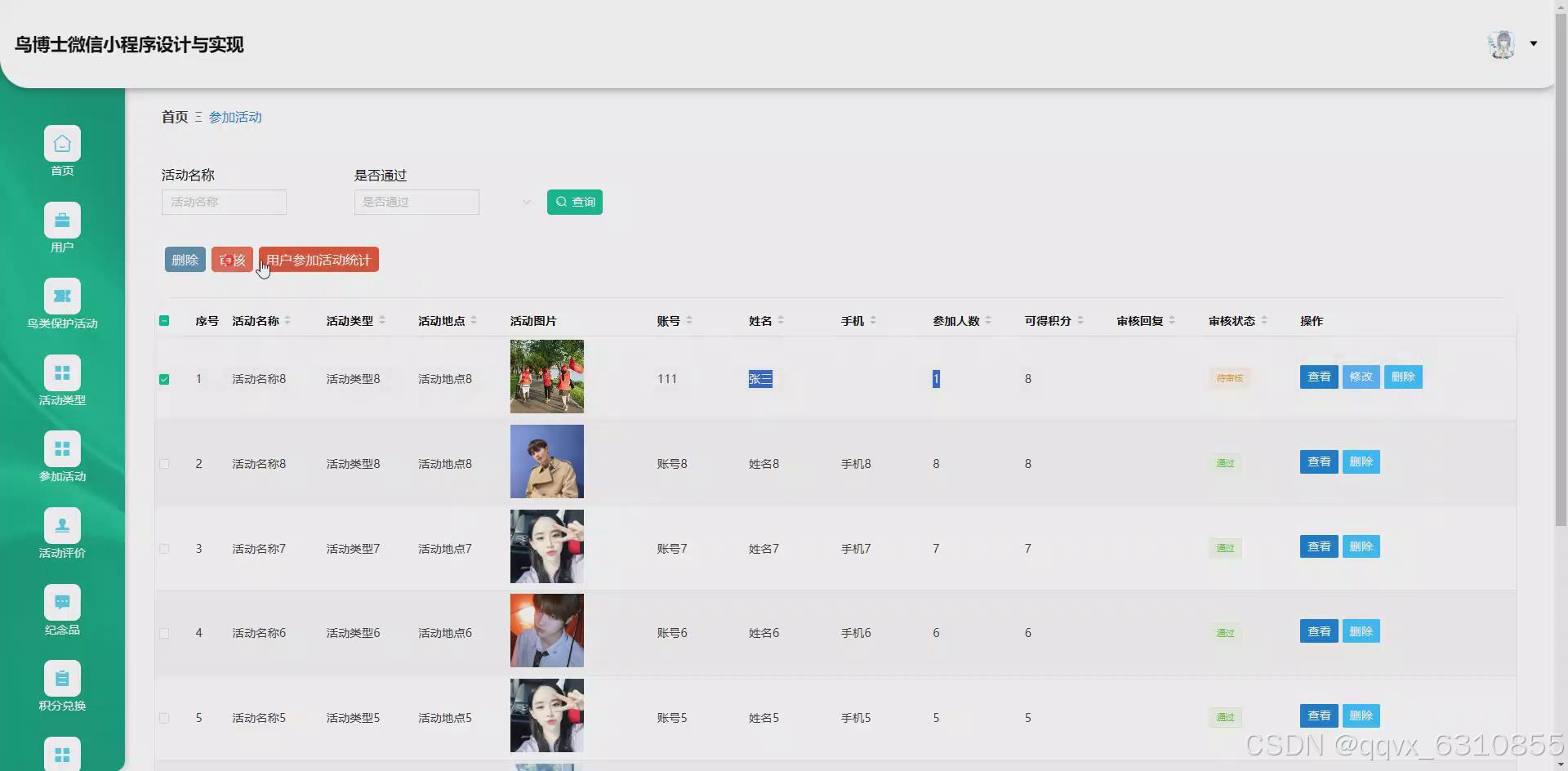Viewport: 1568px width, 771px height.
Task: Click the red 审核 button
Action: pyautogui.click(x=232, y=260)
